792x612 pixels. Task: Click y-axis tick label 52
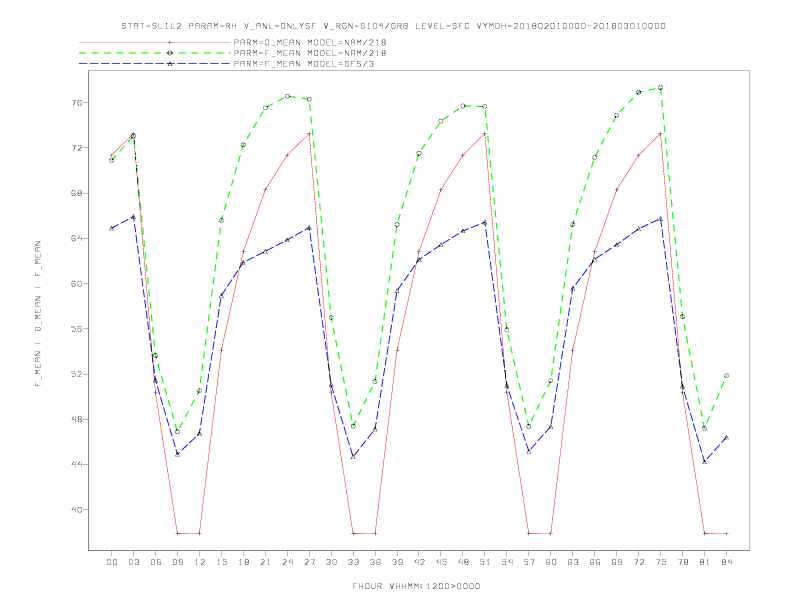point(77,374)
